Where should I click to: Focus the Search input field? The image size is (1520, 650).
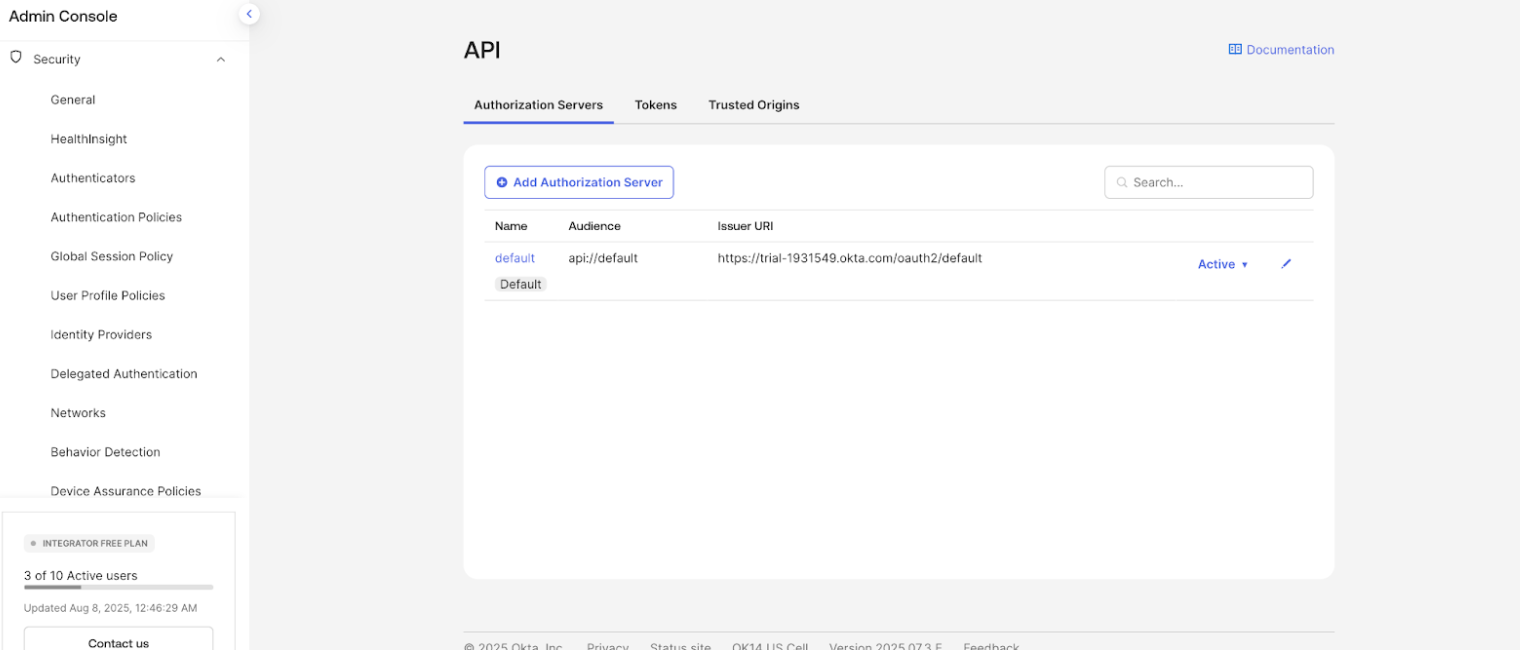coord(1217,183)
